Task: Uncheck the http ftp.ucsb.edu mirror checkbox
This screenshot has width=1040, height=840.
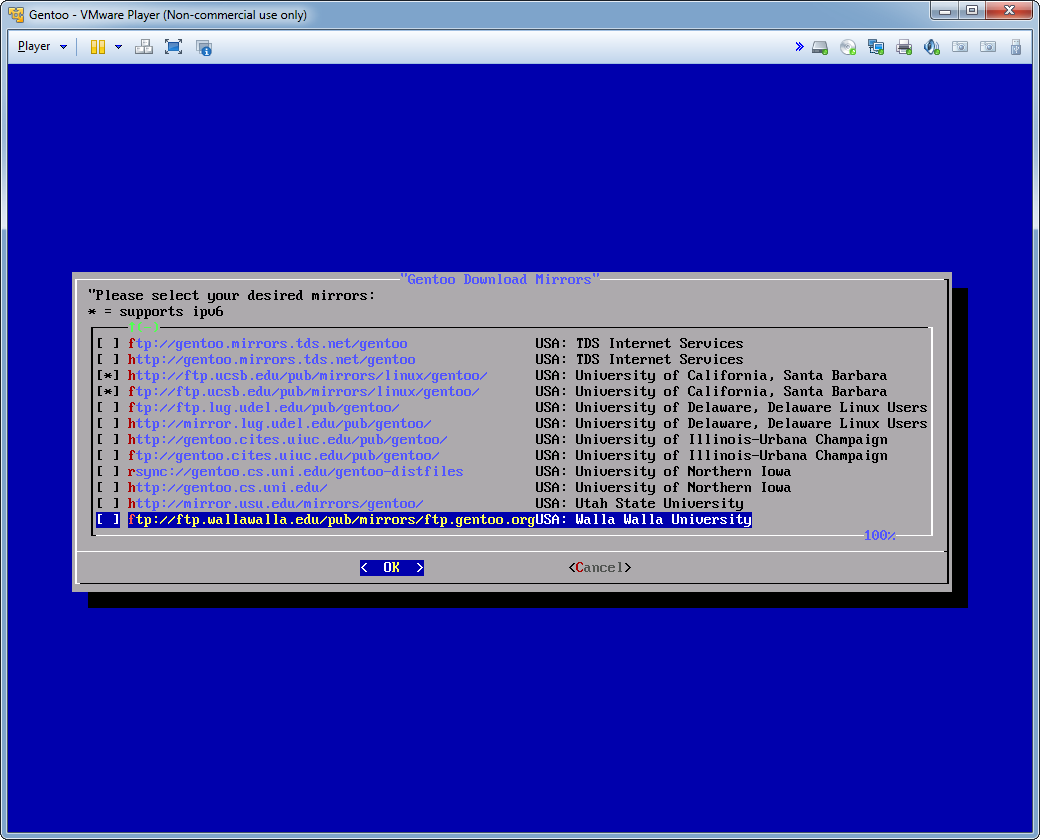Action: pyautogui.click(x=107, y=376)
